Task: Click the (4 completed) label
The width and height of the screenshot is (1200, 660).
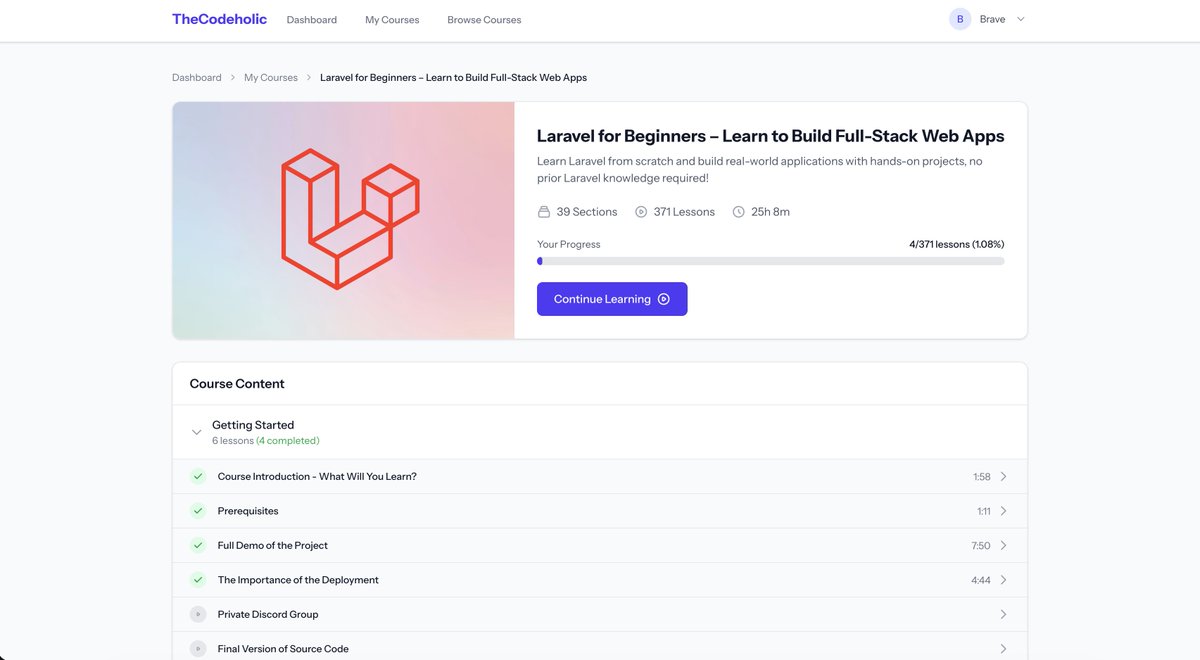Action: [x=288, y=441]
